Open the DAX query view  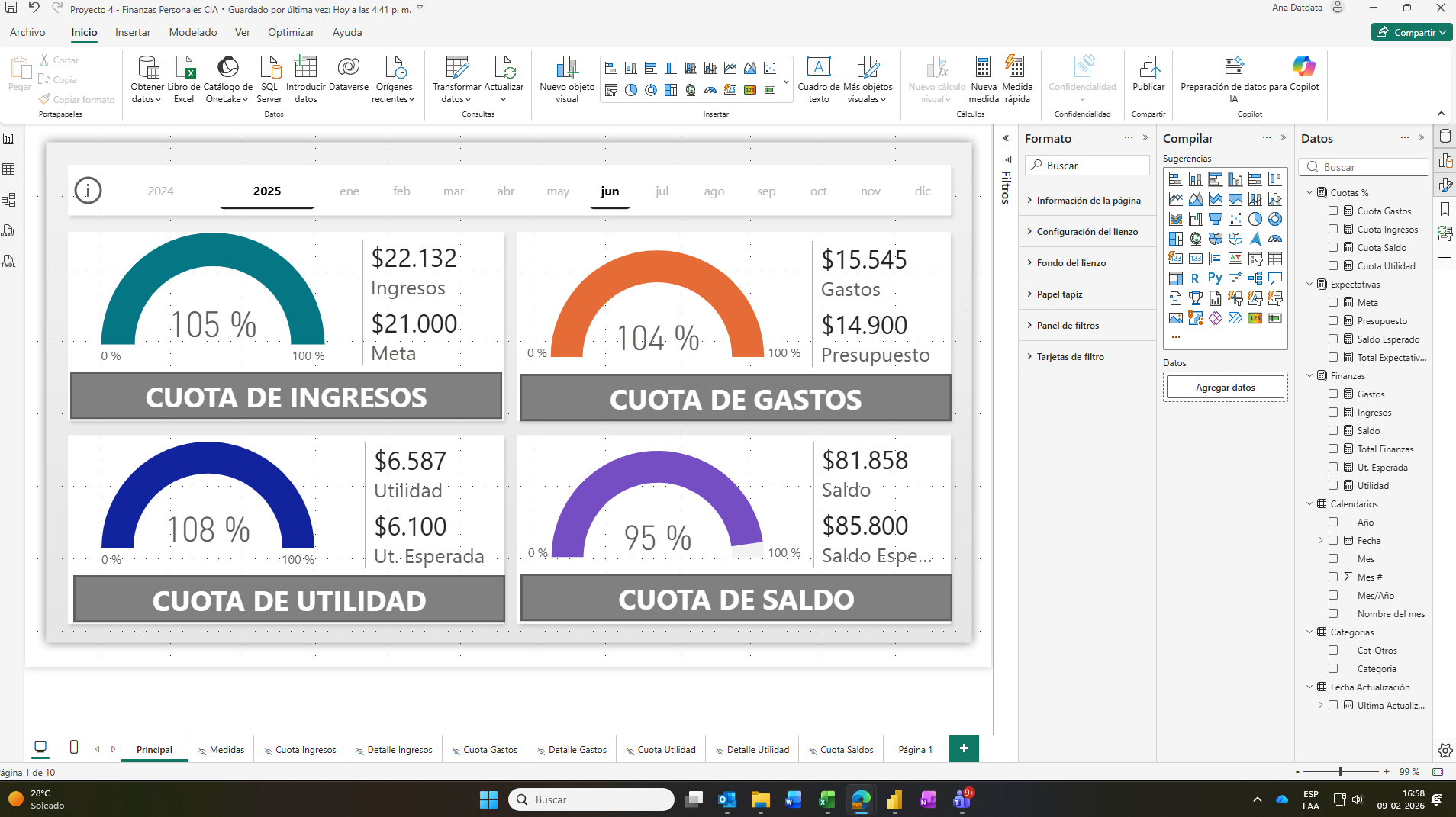[x=9, y=231]
